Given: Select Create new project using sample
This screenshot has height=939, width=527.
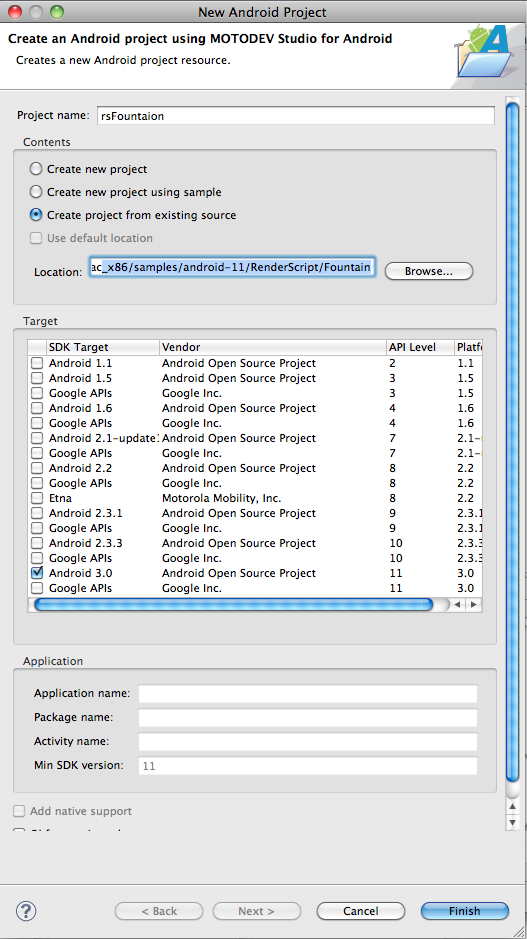Looking at the screenshot, I should (x=36, y=192).
